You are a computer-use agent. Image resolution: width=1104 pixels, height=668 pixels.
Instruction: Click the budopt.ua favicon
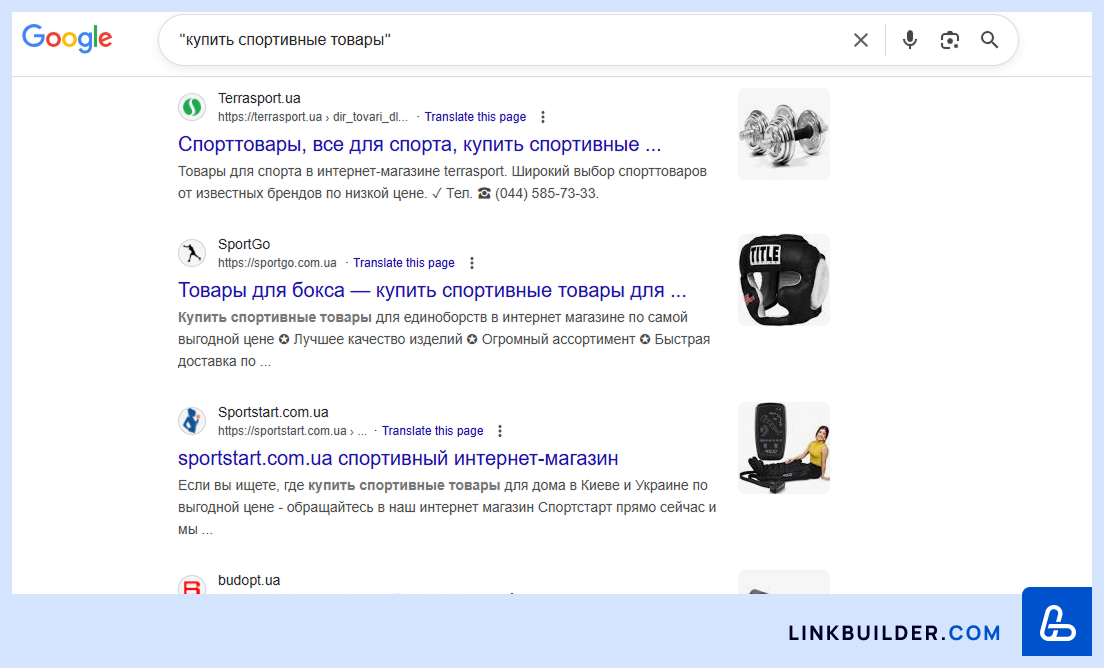[192, 586]
